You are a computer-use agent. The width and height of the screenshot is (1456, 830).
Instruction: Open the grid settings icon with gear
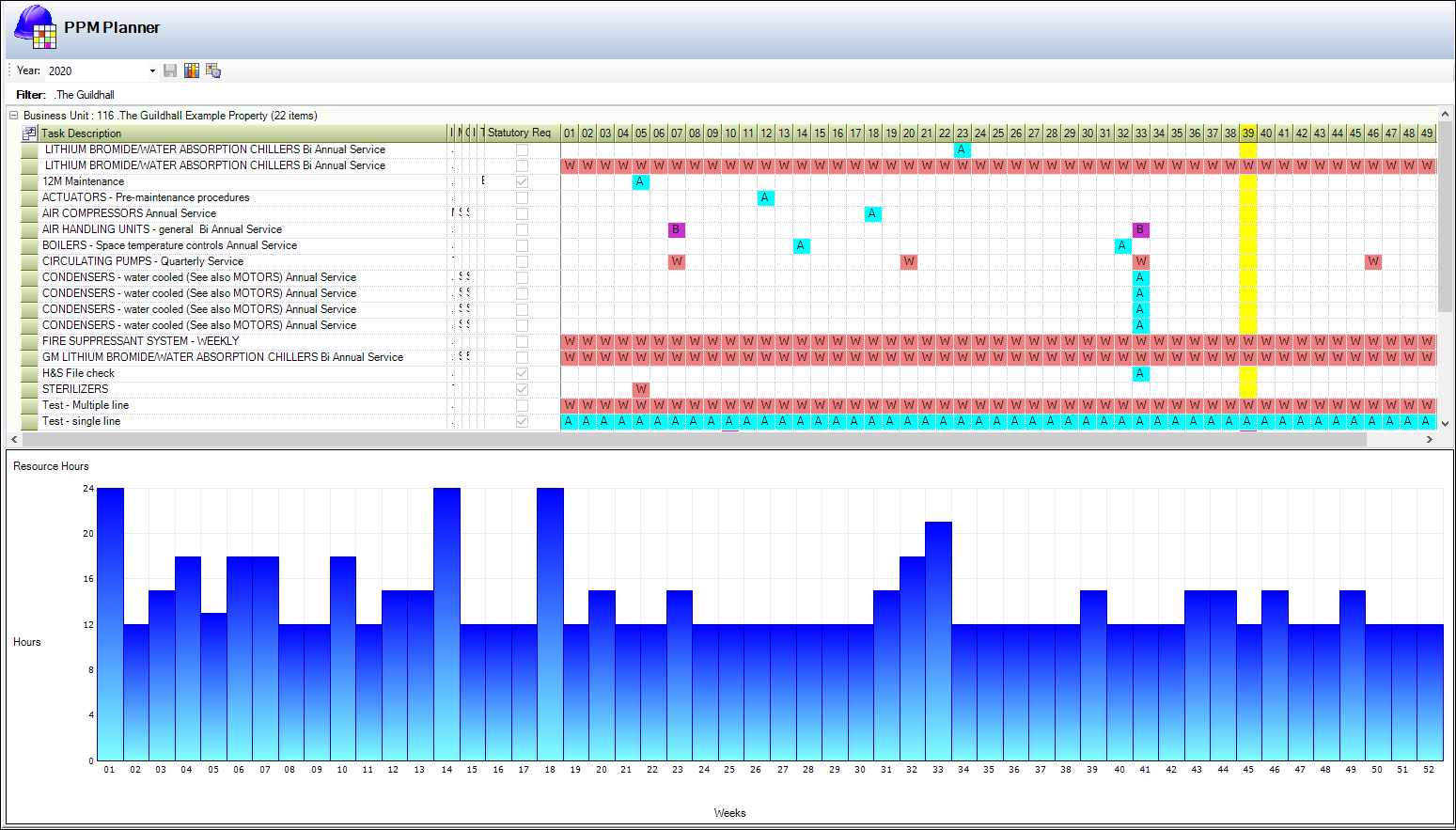[213, 70]
